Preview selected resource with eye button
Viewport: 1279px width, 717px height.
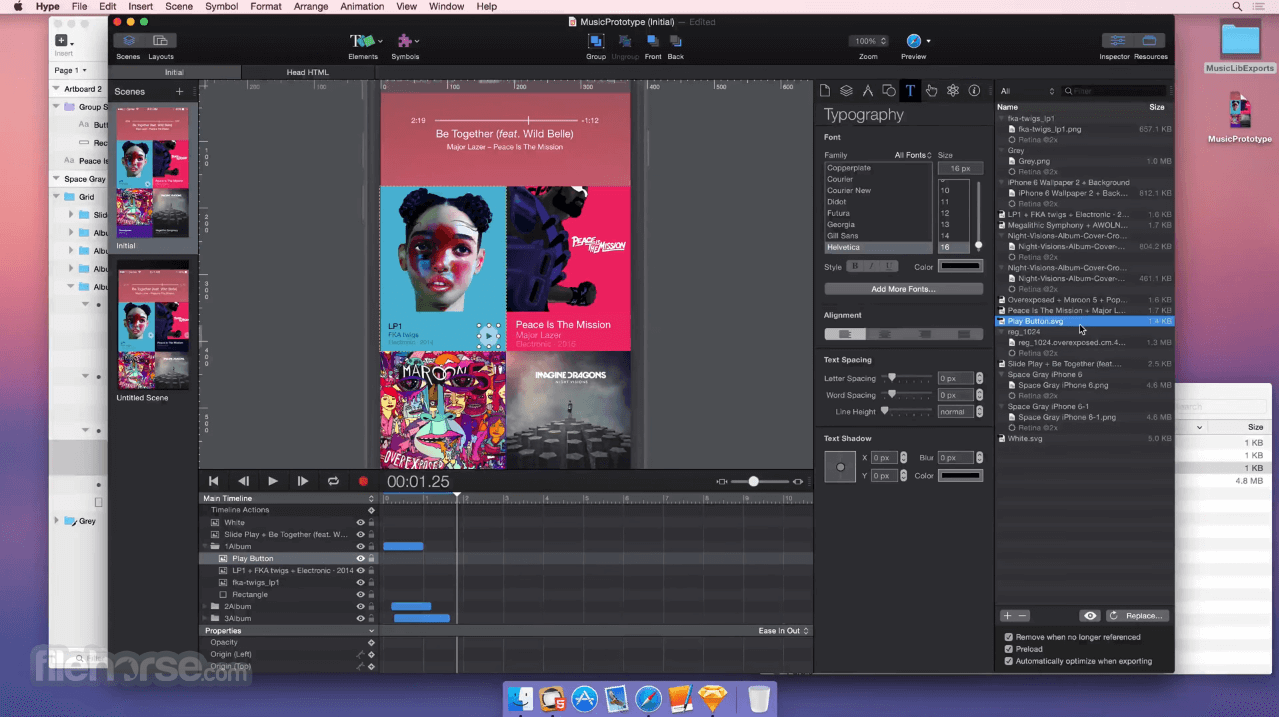tap(1090, 616)
